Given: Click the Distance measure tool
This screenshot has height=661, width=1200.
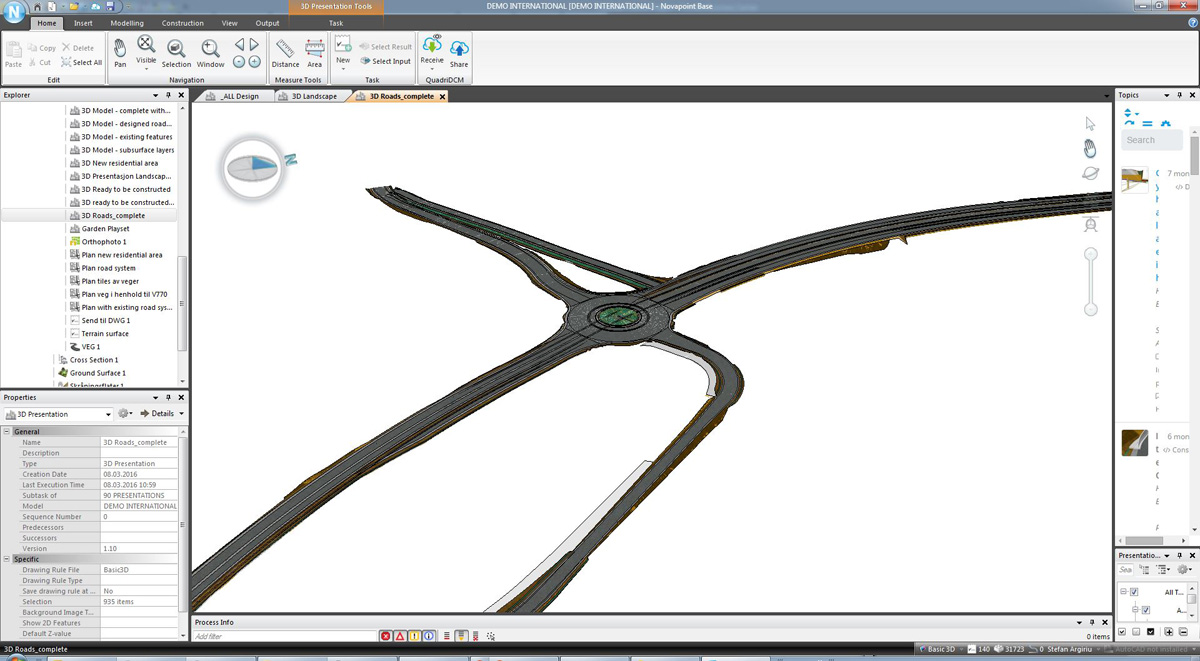Looking at the screenshot, I should [x=285, y=52].
